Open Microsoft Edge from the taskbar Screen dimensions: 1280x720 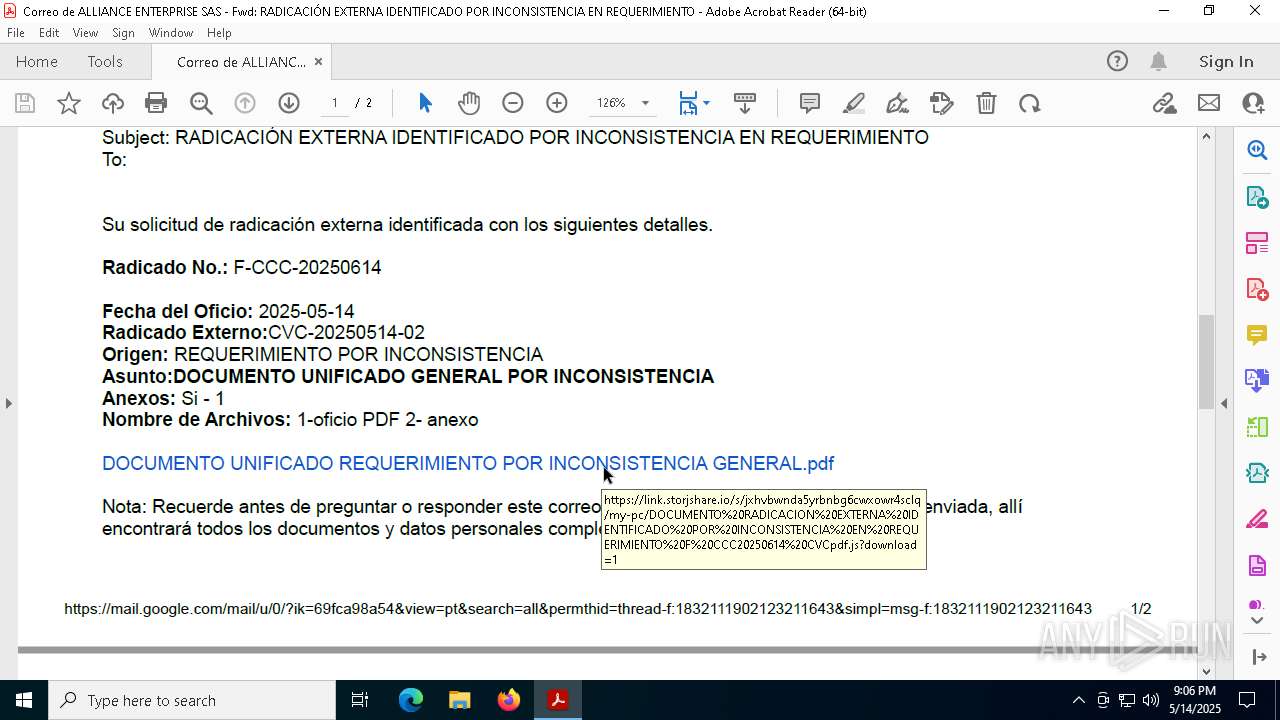coord(411,700)
